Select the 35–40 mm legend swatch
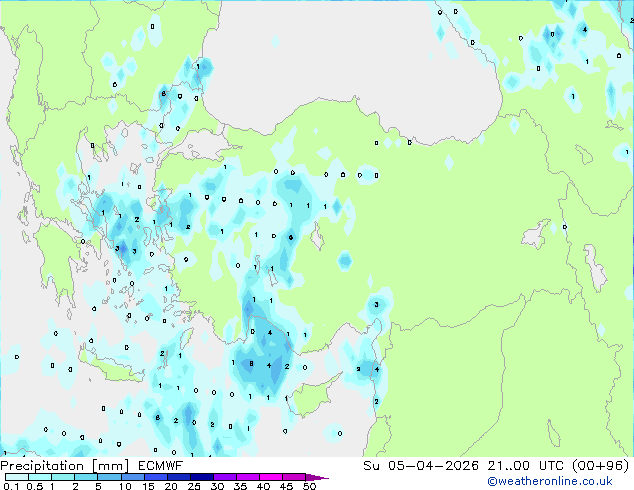 point(248,477)
